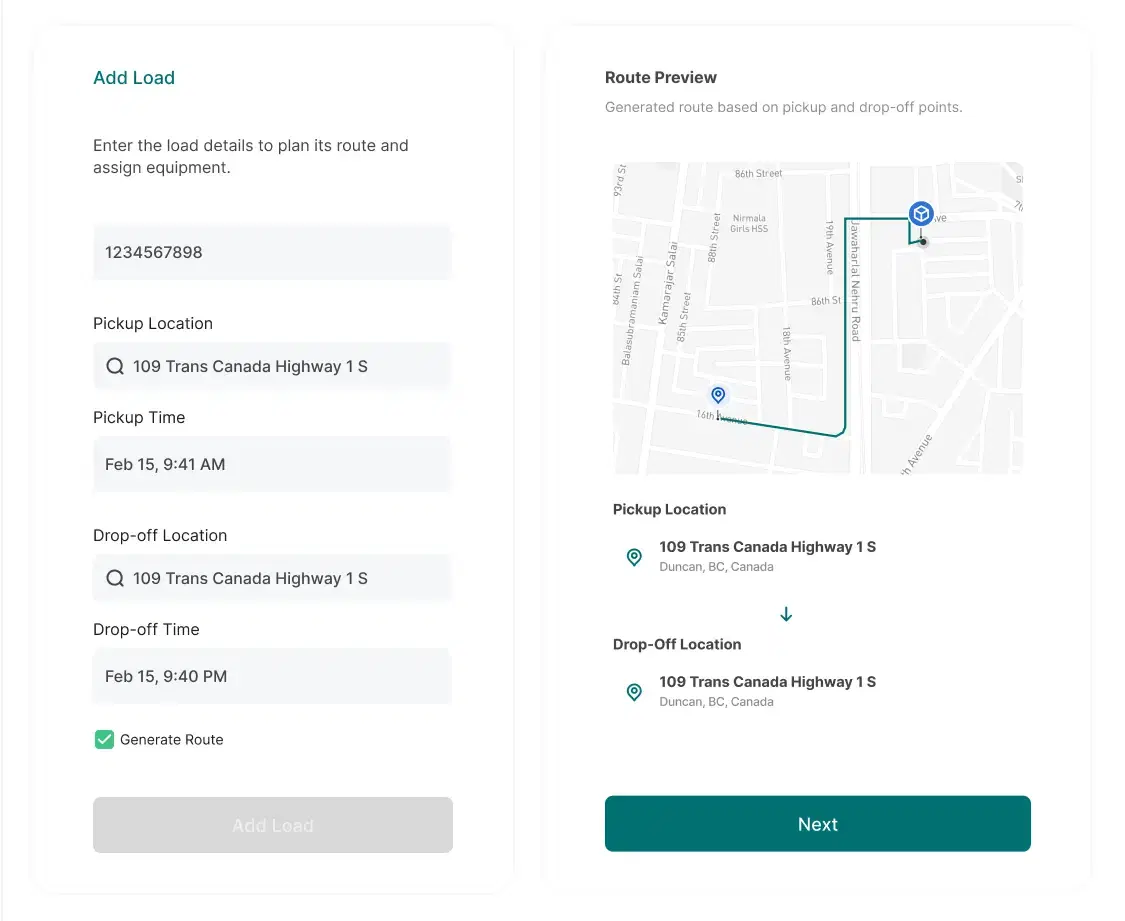Click the search icon in Drop-off Location field
The image size is (1125, 921).
click(115, 578)
